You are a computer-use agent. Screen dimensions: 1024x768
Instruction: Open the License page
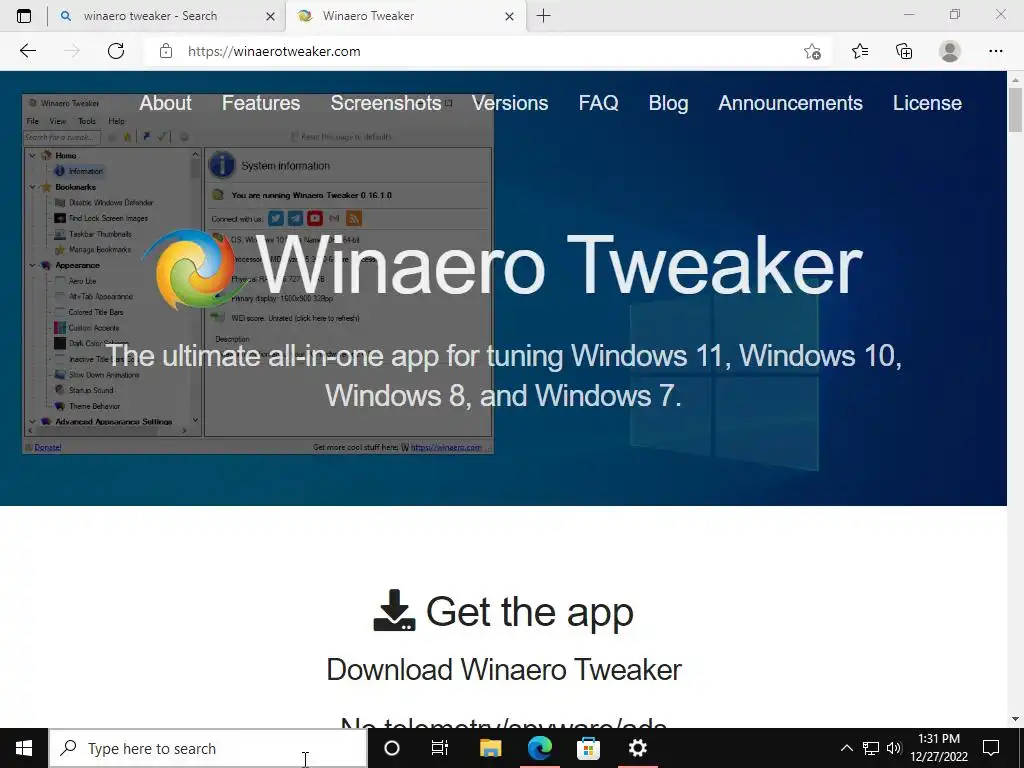click(927, 103)
